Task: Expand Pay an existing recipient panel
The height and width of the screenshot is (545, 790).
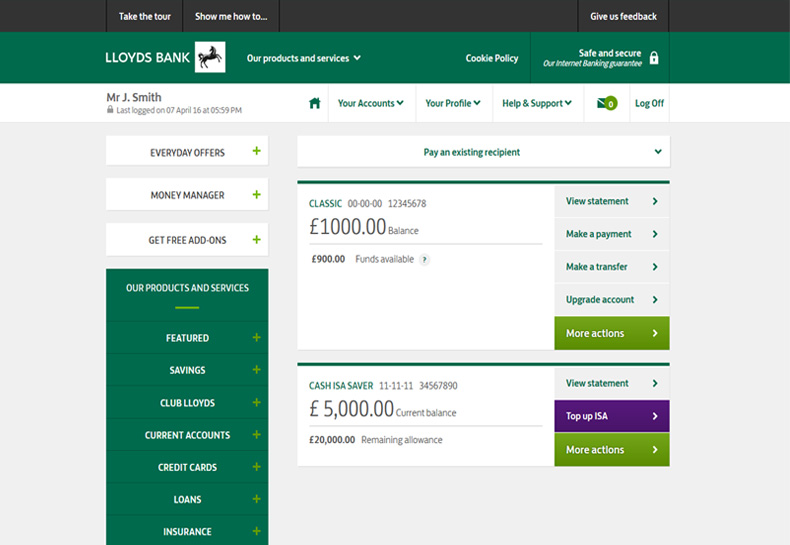Action: [x=484, y=152]
